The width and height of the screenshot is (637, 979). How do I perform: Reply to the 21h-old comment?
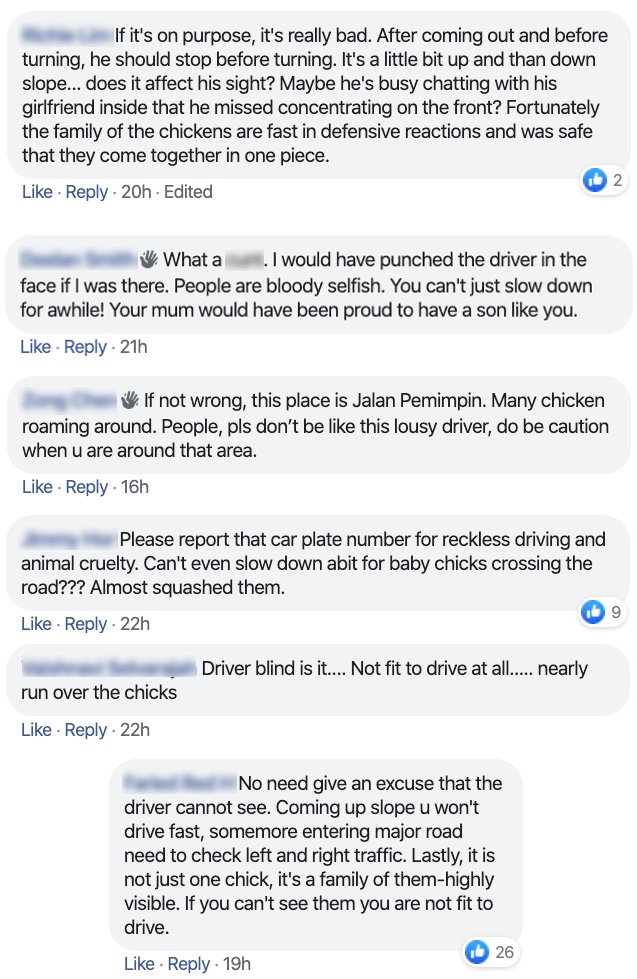click(x=85, y=347)
